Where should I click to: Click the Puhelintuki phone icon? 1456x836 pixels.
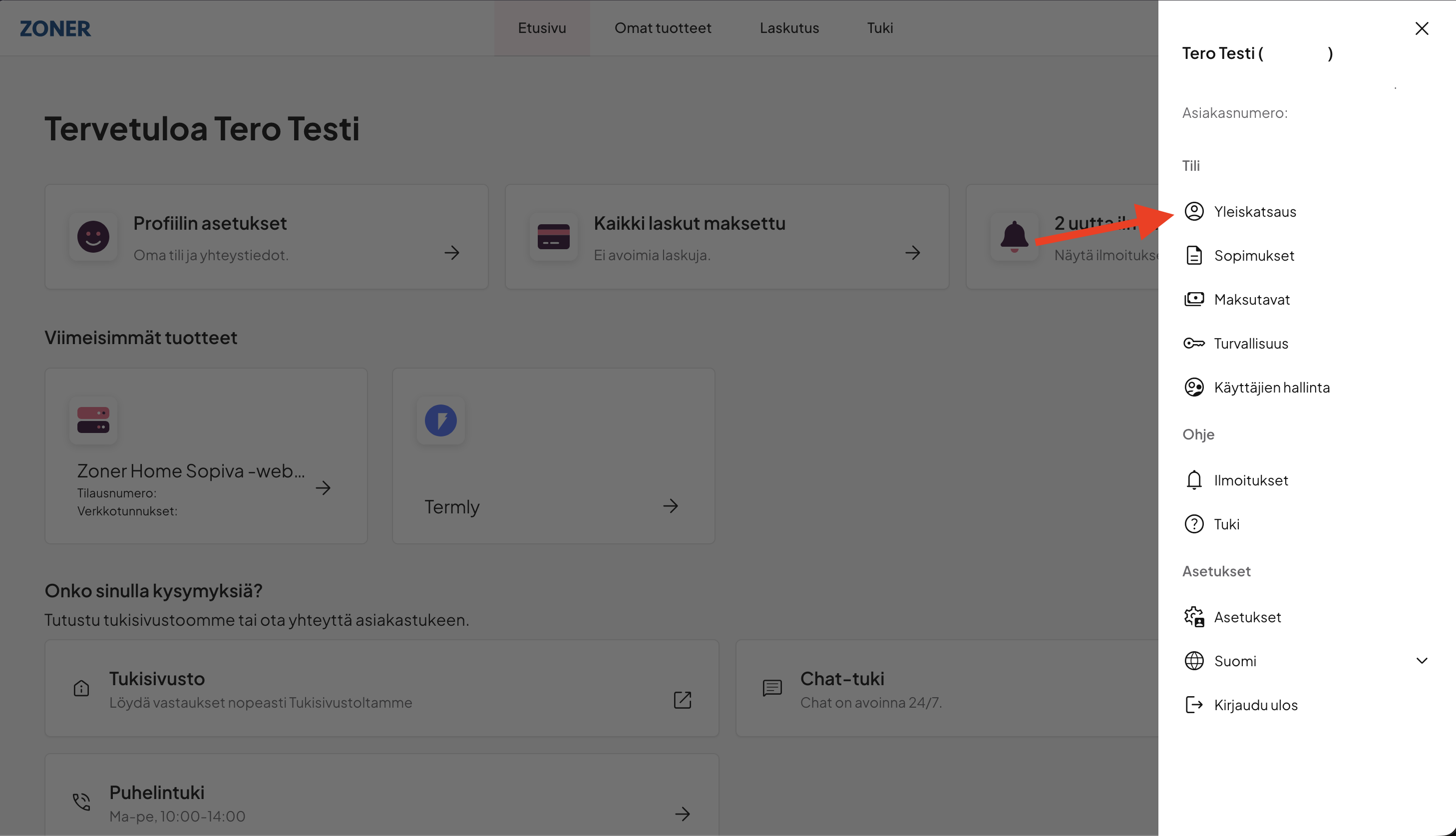[x=81, y=802]
